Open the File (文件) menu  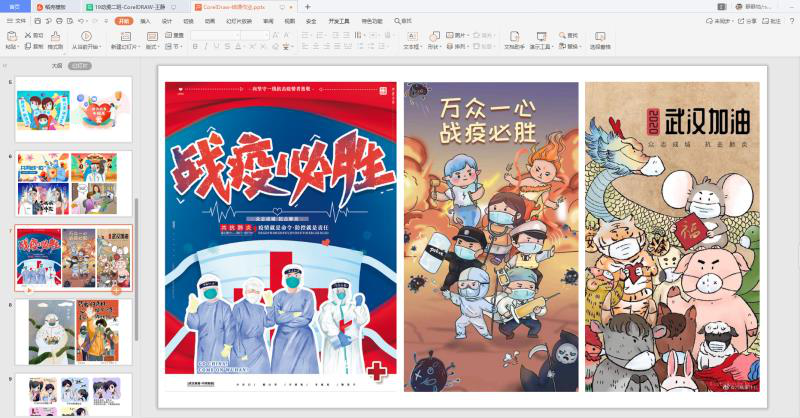(17, 21)
